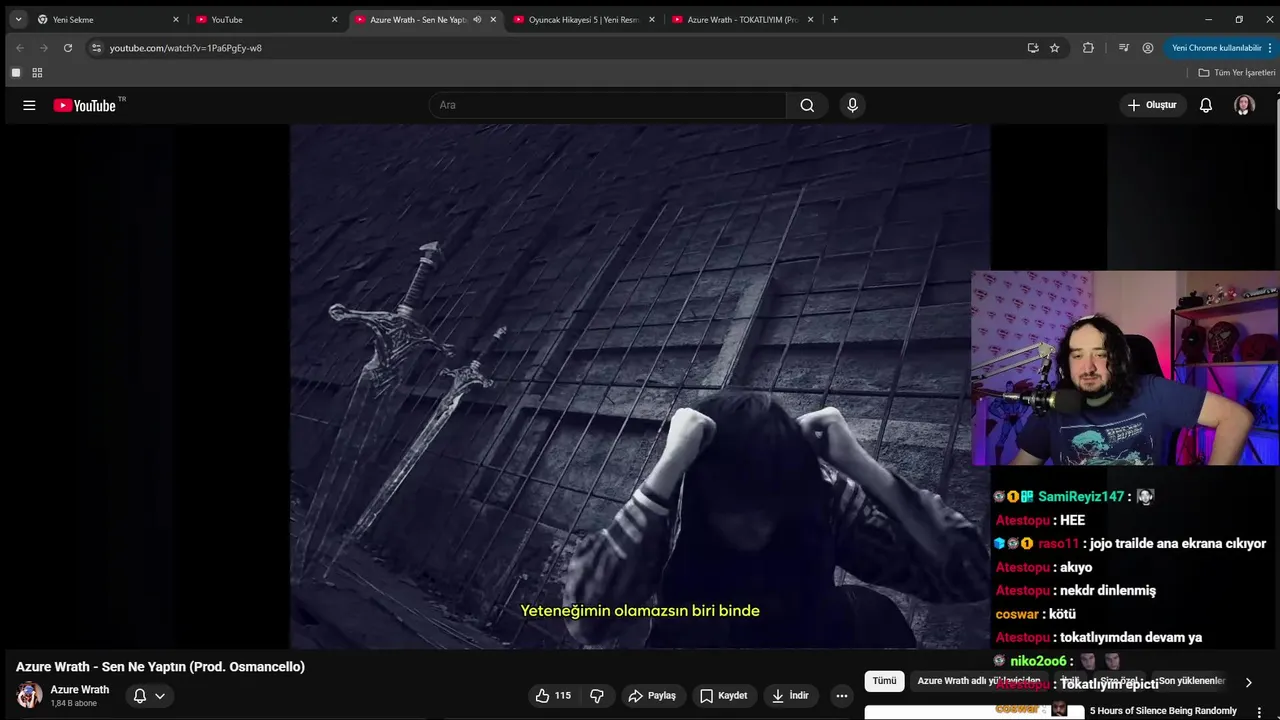Click video title Azure Wrath - Sen Ne Yaptın
1280x720 pixels.
click(160, 667)
